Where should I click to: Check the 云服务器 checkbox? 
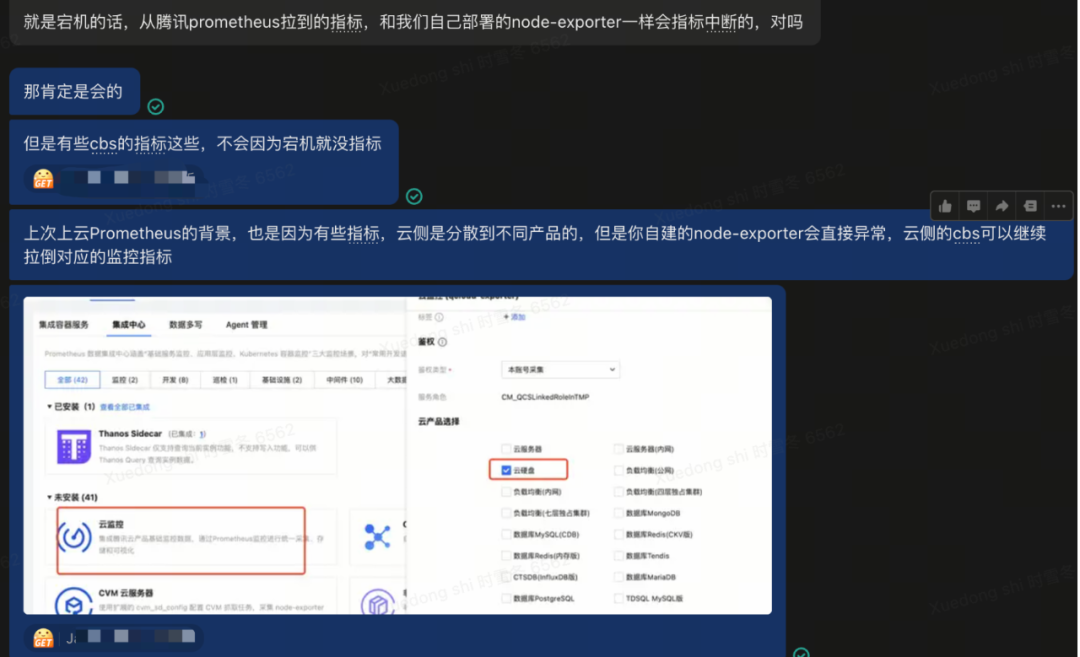coord(506,449)
